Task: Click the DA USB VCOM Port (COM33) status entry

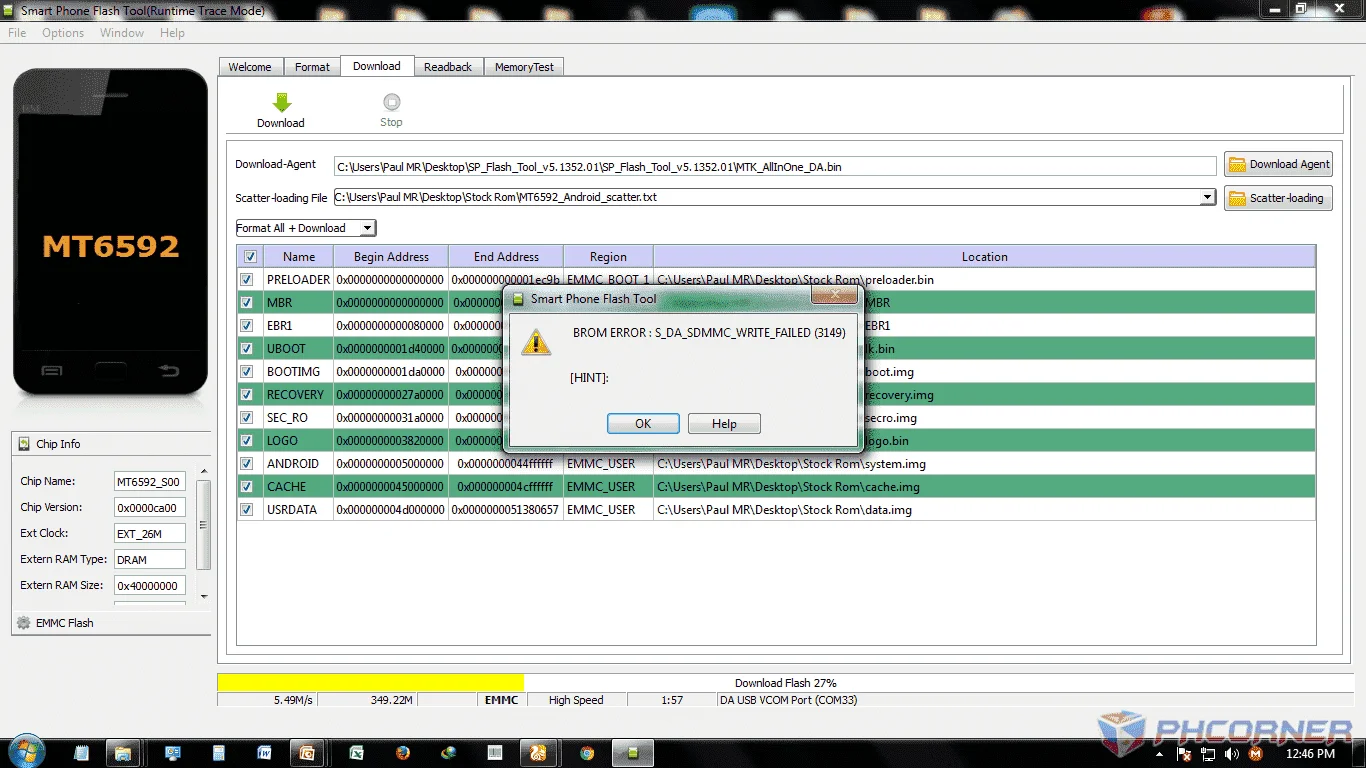Action: [789, 700]
